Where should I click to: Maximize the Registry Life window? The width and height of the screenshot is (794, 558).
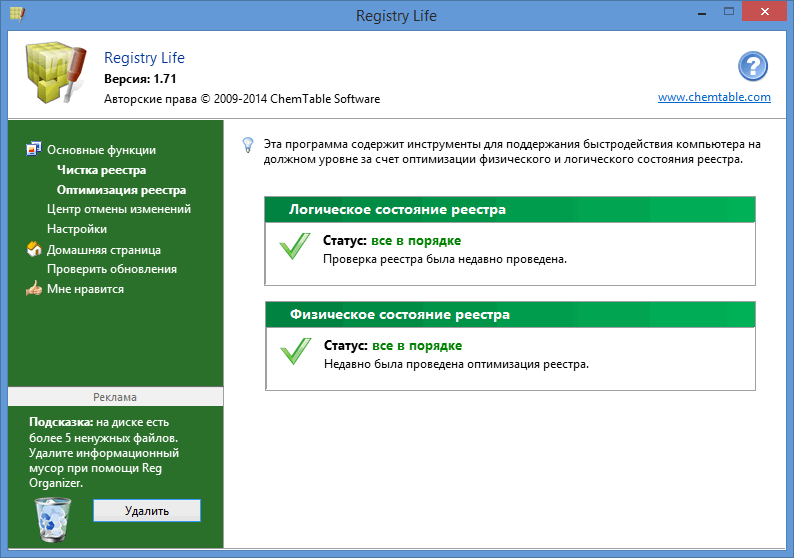(729, 12)
